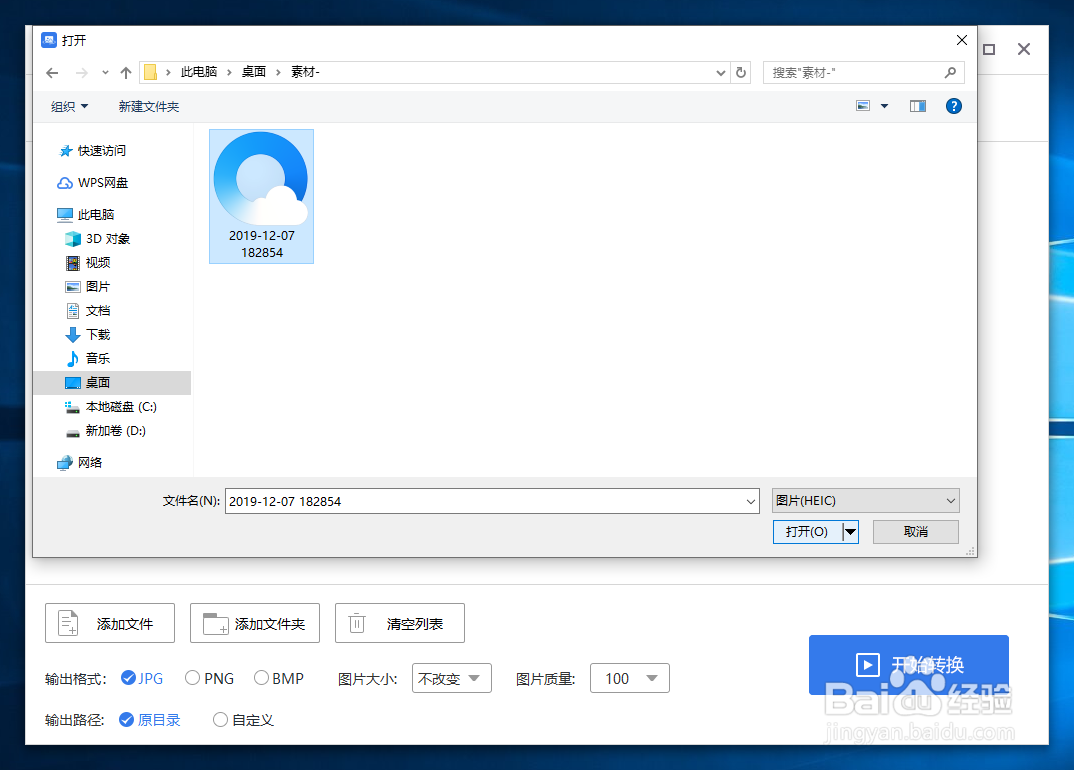Toggle the preview pane icon
The width and height of the screenshot is (1074, 770).
917,106
